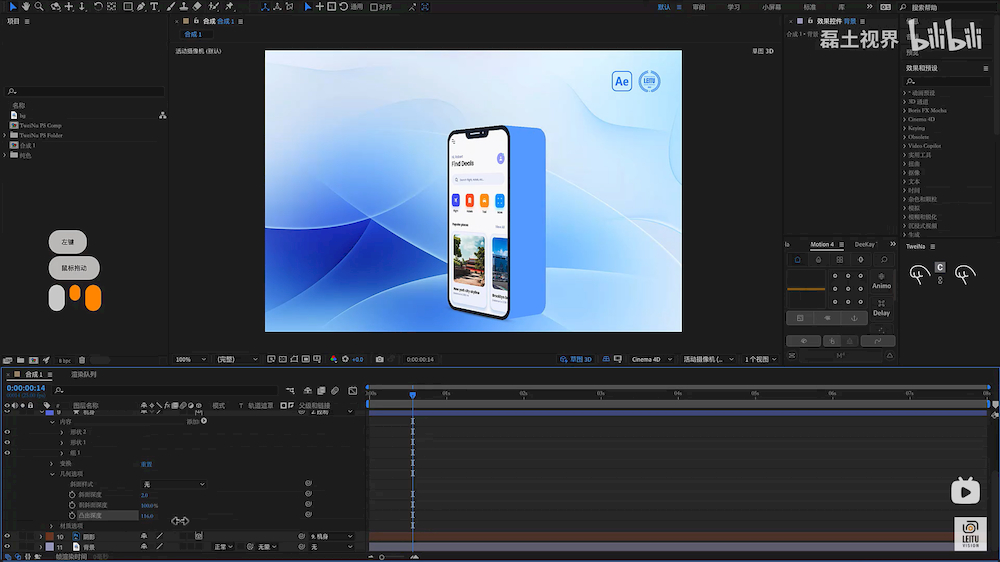Open the resolution (完整) dropdown
This screenshot has height=562, width=1000.
237,359
